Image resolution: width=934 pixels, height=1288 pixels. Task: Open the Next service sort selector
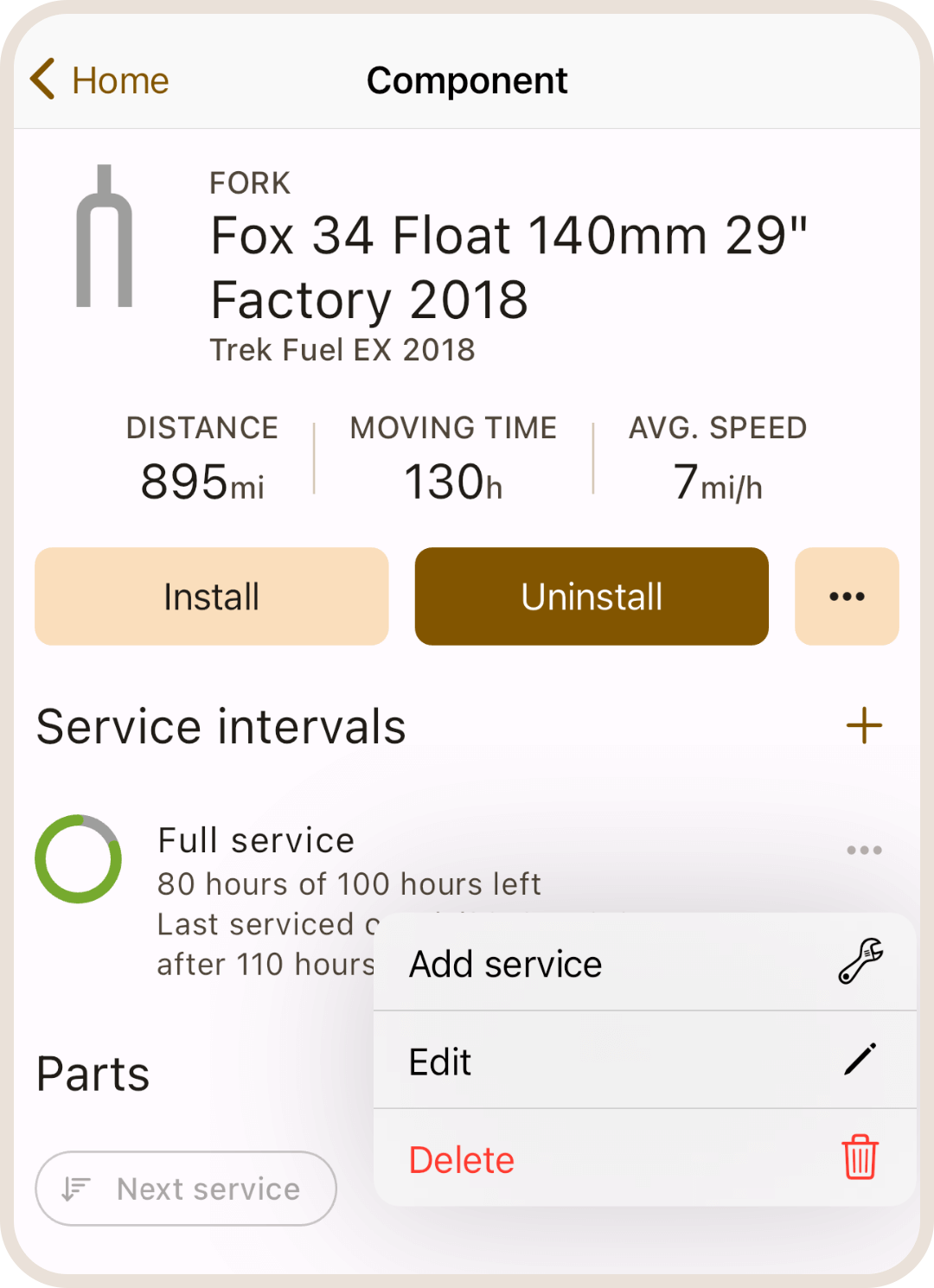[186, 1189]
